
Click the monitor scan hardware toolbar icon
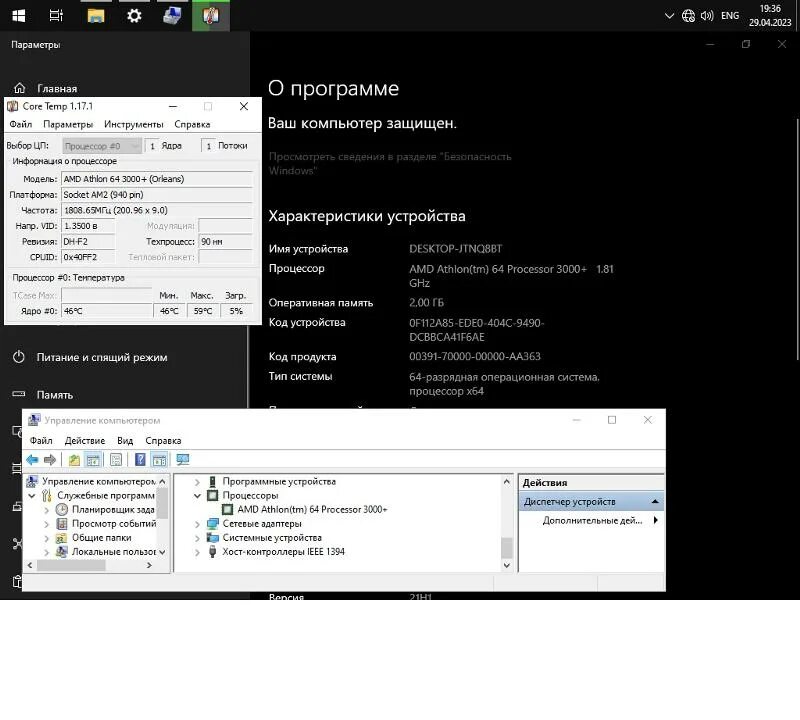tap(183, 460)
